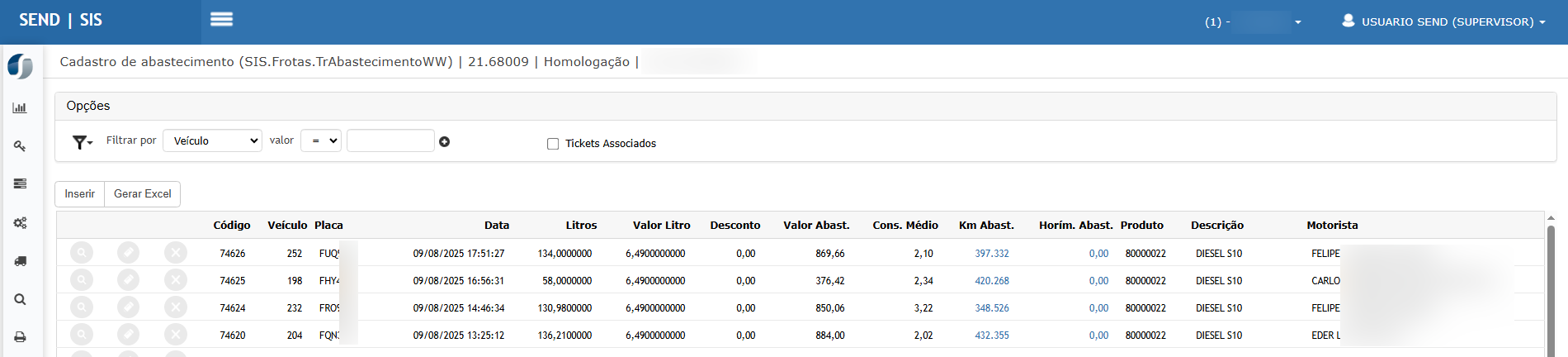Click the Inserir button
Viewport: 1568px width, 357px height.
click(79, 193)
